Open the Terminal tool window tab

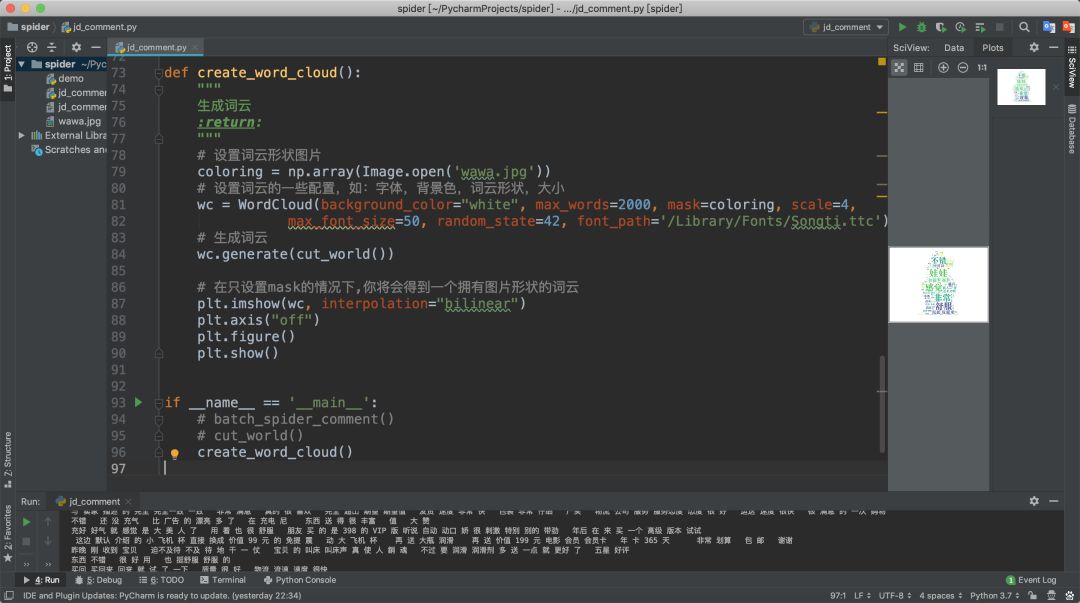click(222, 580)
